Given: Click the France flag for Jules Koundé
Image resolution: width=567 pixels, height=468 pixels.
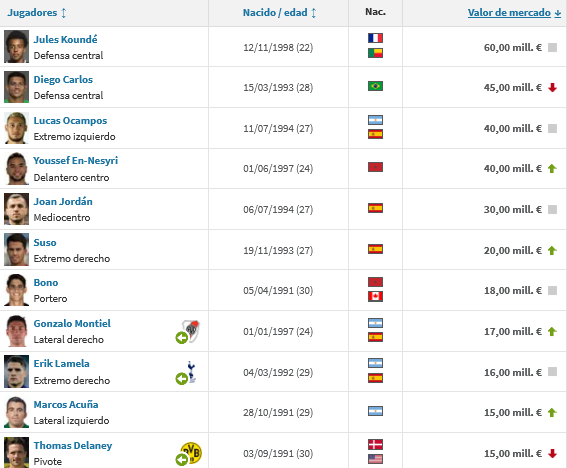Looking at the screenshot, I should pyautogui.click(x=375, y=38).
